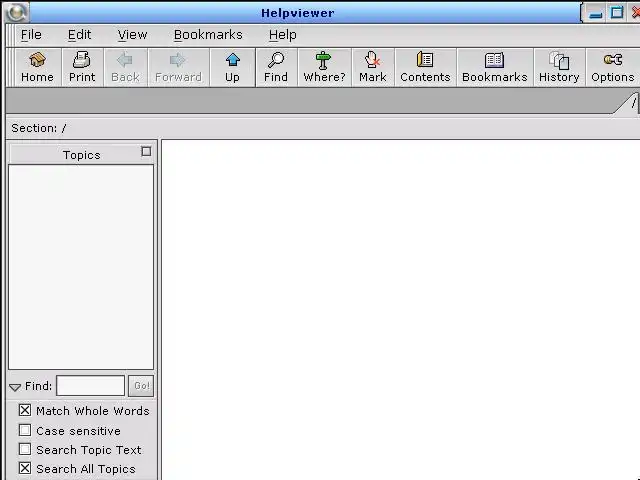640x480 pixels.
Task: Toggle Search All Topics checkbox
Action: point(25,468)
